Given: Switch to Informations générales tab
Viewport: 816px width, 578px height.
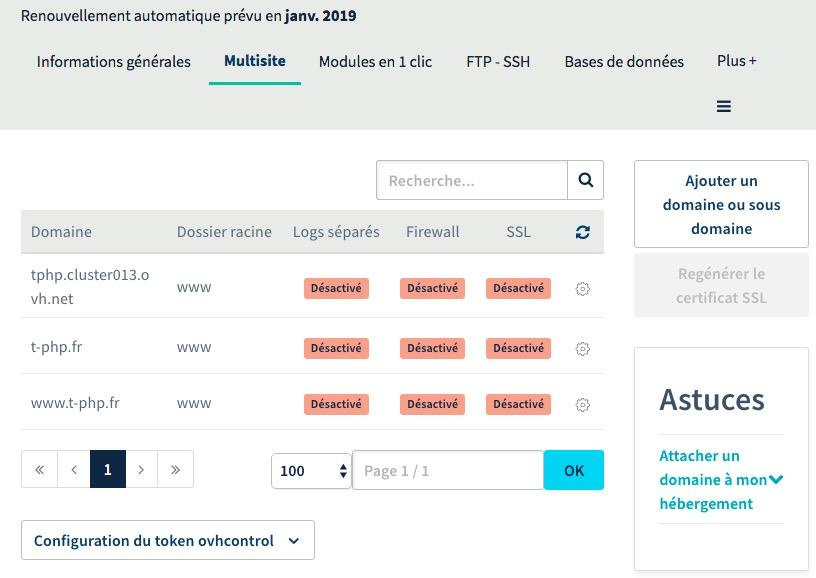Looking at the screenshot, I should 113,62.
